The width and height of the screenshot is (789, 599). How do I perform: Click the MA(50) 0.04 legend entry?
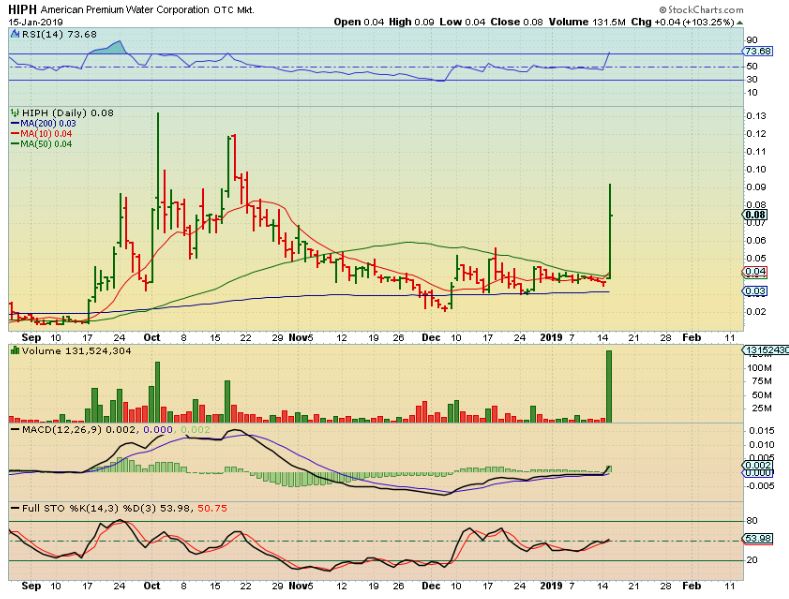point(41,144)
